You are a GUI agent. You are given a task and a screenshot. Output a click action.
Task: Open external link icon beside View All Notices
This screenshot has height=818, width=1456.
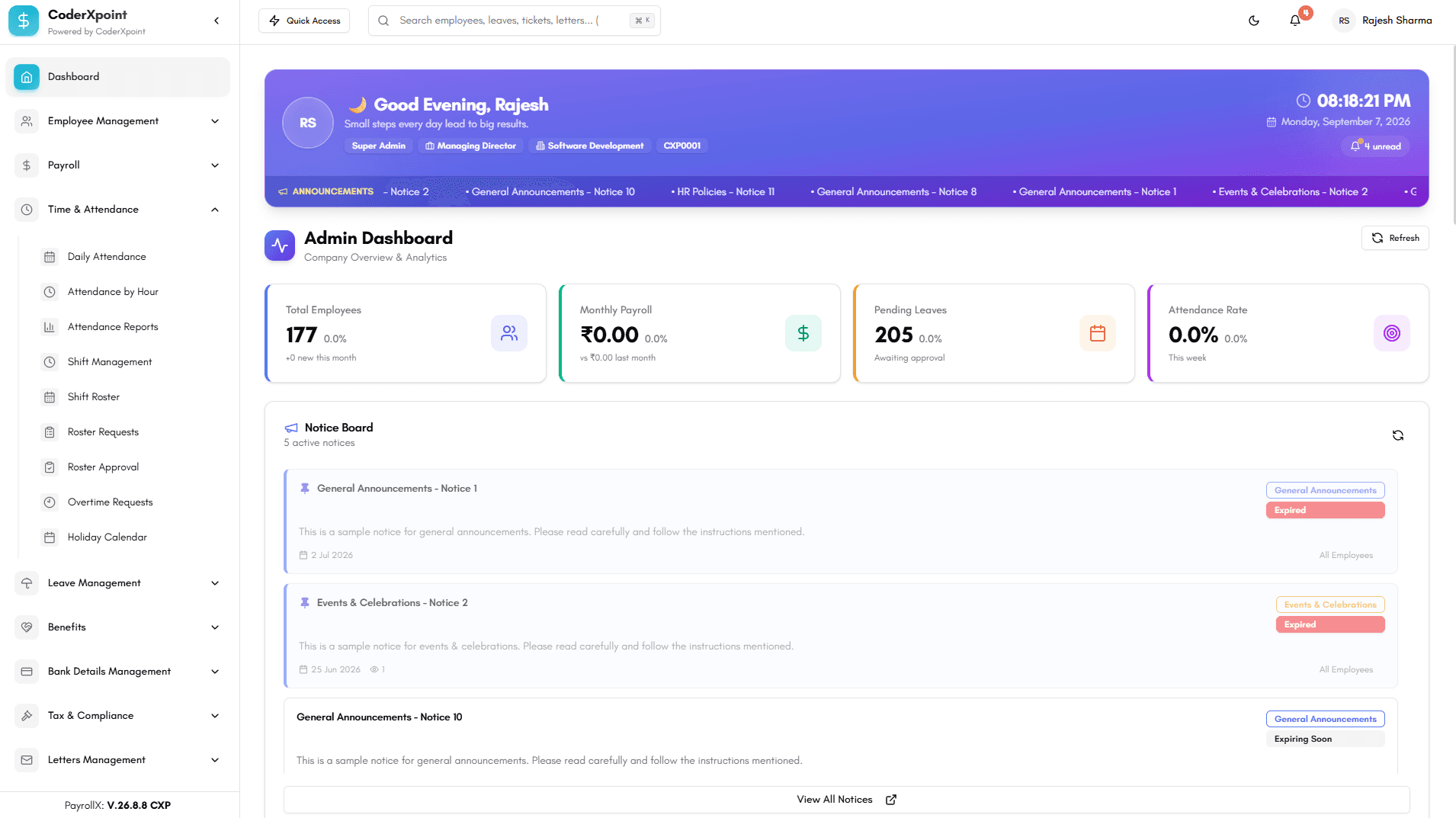891,800
